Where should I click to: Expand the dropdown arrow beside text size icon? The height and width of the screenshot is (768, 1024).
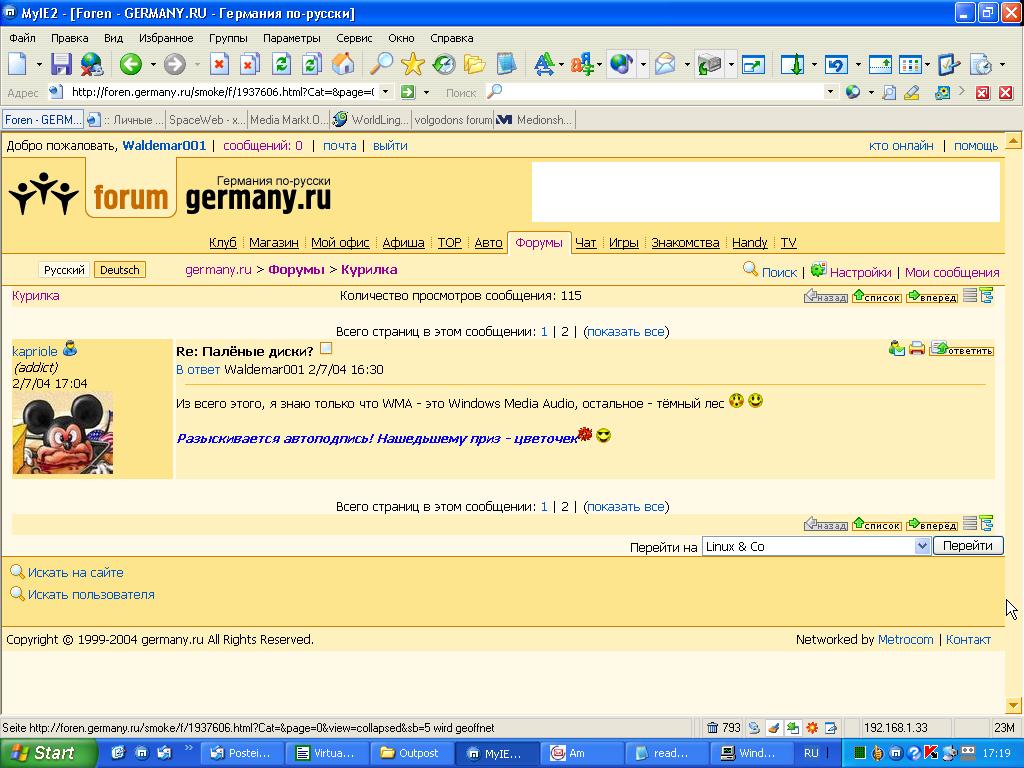point(561,65)
